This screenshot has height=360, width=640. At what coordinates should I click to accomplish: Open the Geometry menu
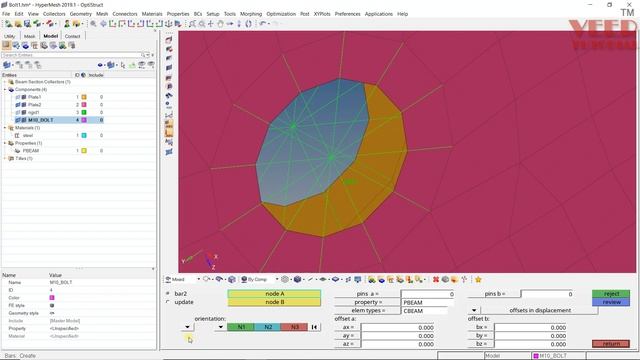point(80,14)
